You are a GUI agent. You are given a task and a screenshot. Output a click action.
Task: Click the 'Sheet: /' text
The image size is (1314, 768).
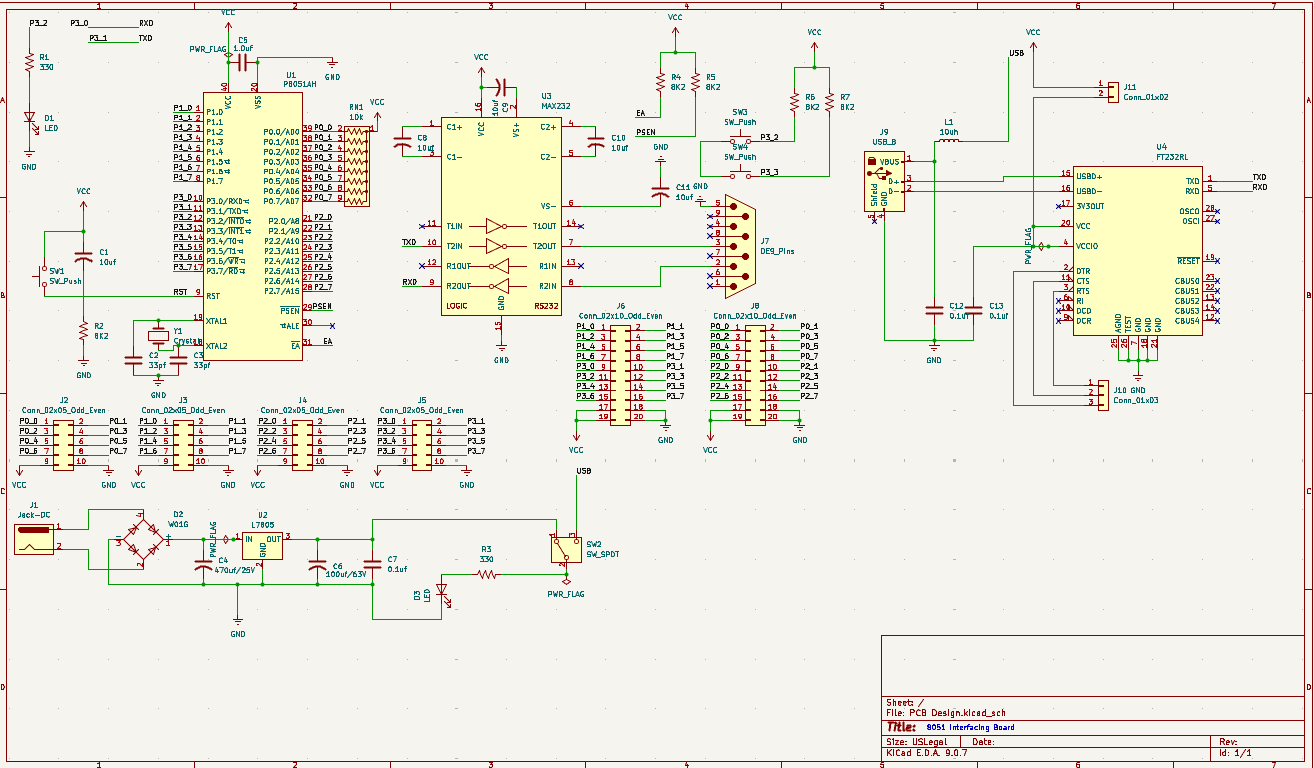[905, 702]
